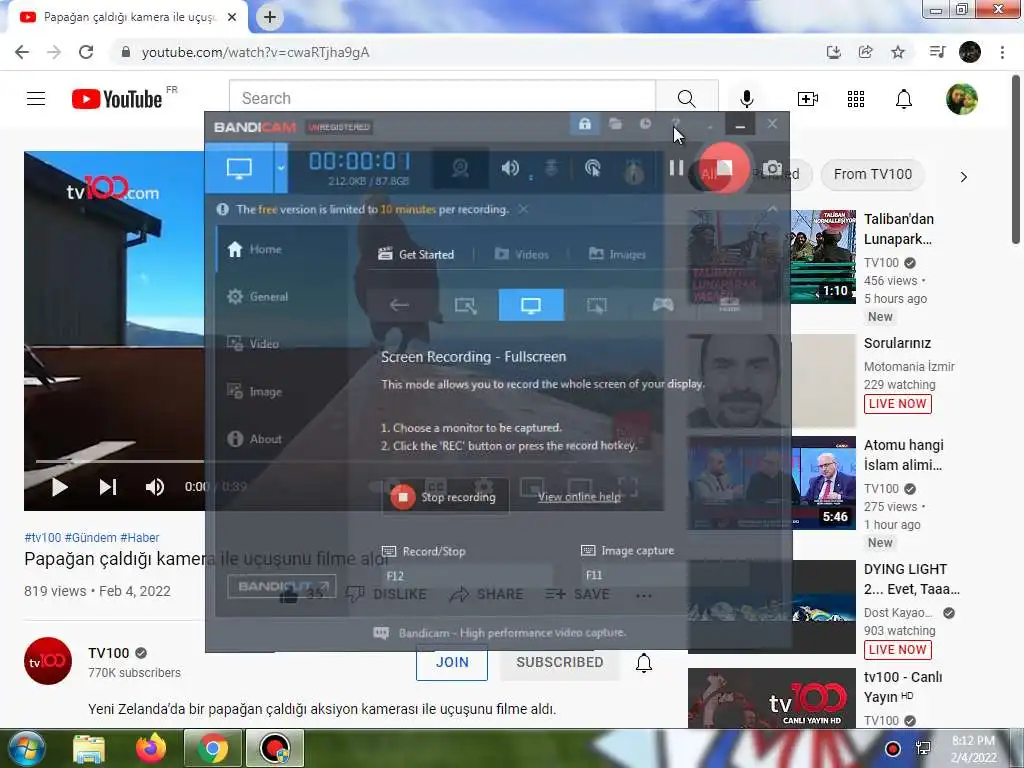Open About section in Bandicam sidebar
Viewport: 1024px width, 768px height.
255,439
